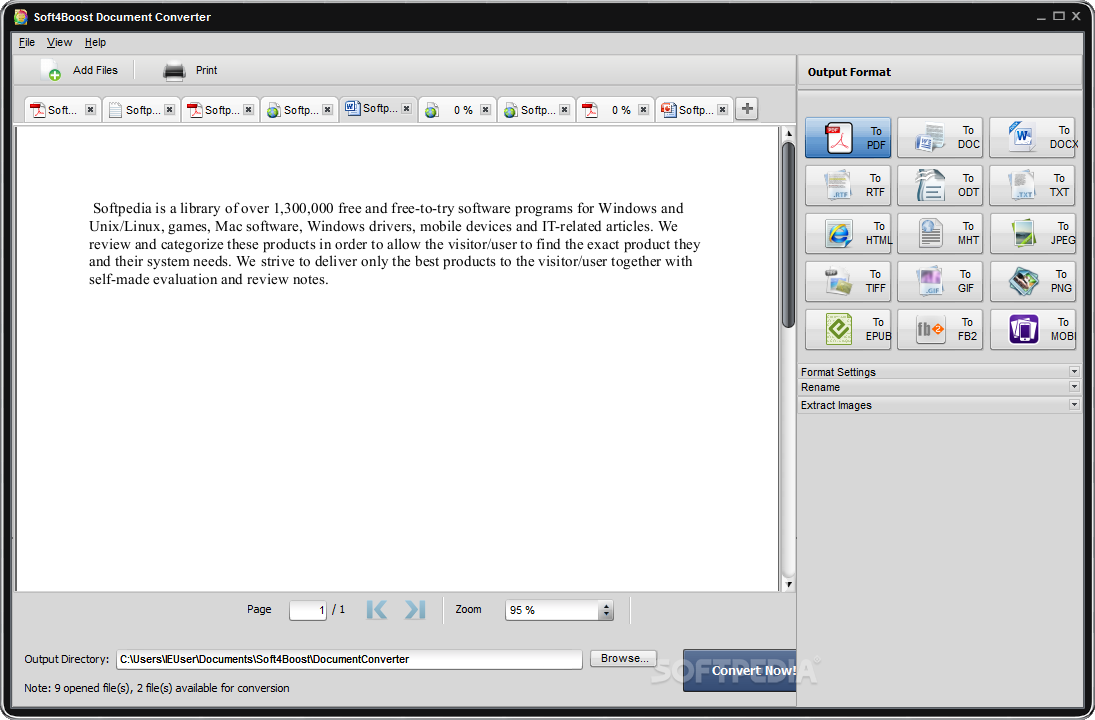The height and width of the screenshot is (720, 1095).
Task: Choose the To ODT format button
Action: (x=940, y=185)
